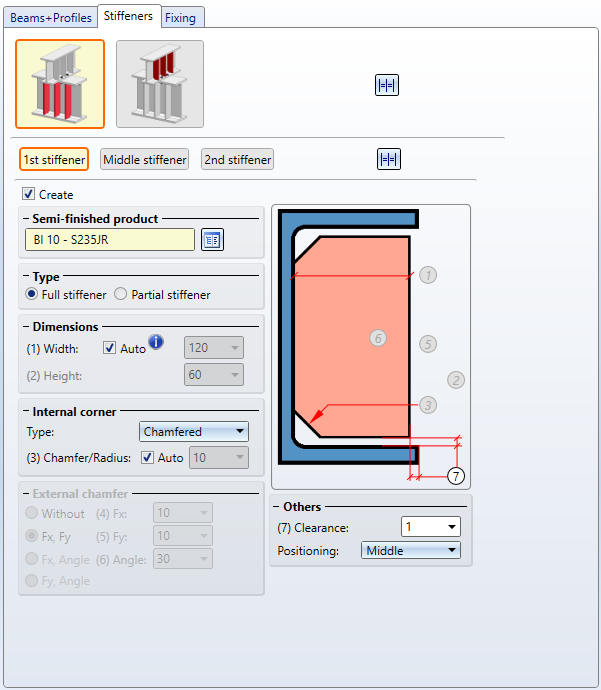Toggle the Auto checkbox for Width

109,348
